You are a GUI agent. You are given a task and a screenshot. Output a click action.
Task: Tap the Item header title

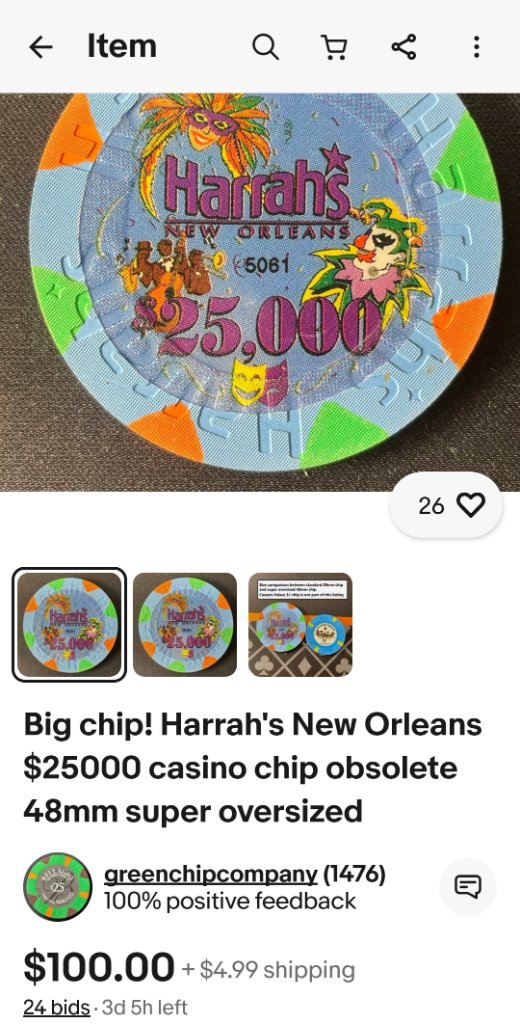click(x=122, y=46)
